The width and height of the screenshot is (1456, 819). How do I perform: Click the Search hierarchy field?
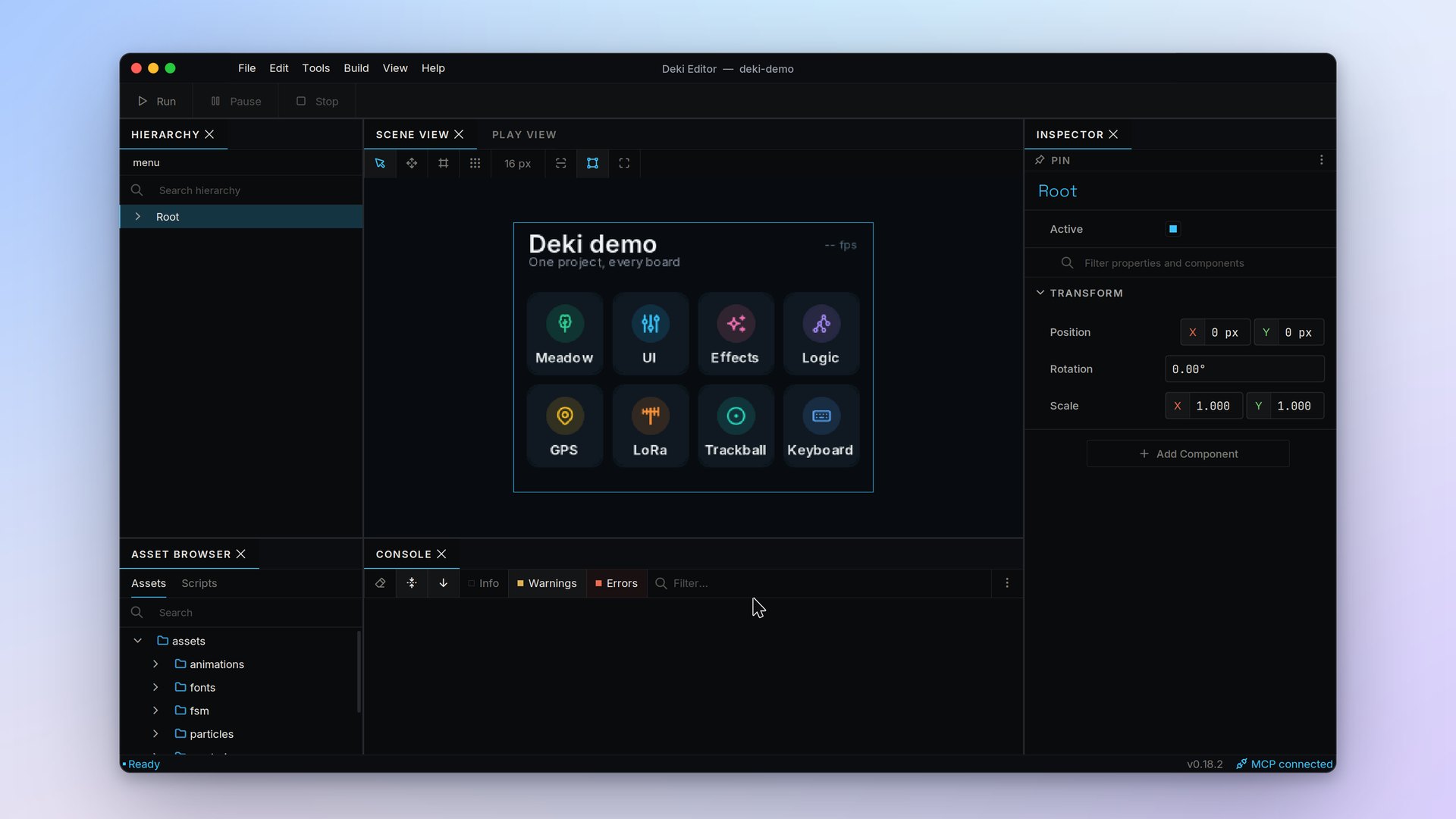241,190
